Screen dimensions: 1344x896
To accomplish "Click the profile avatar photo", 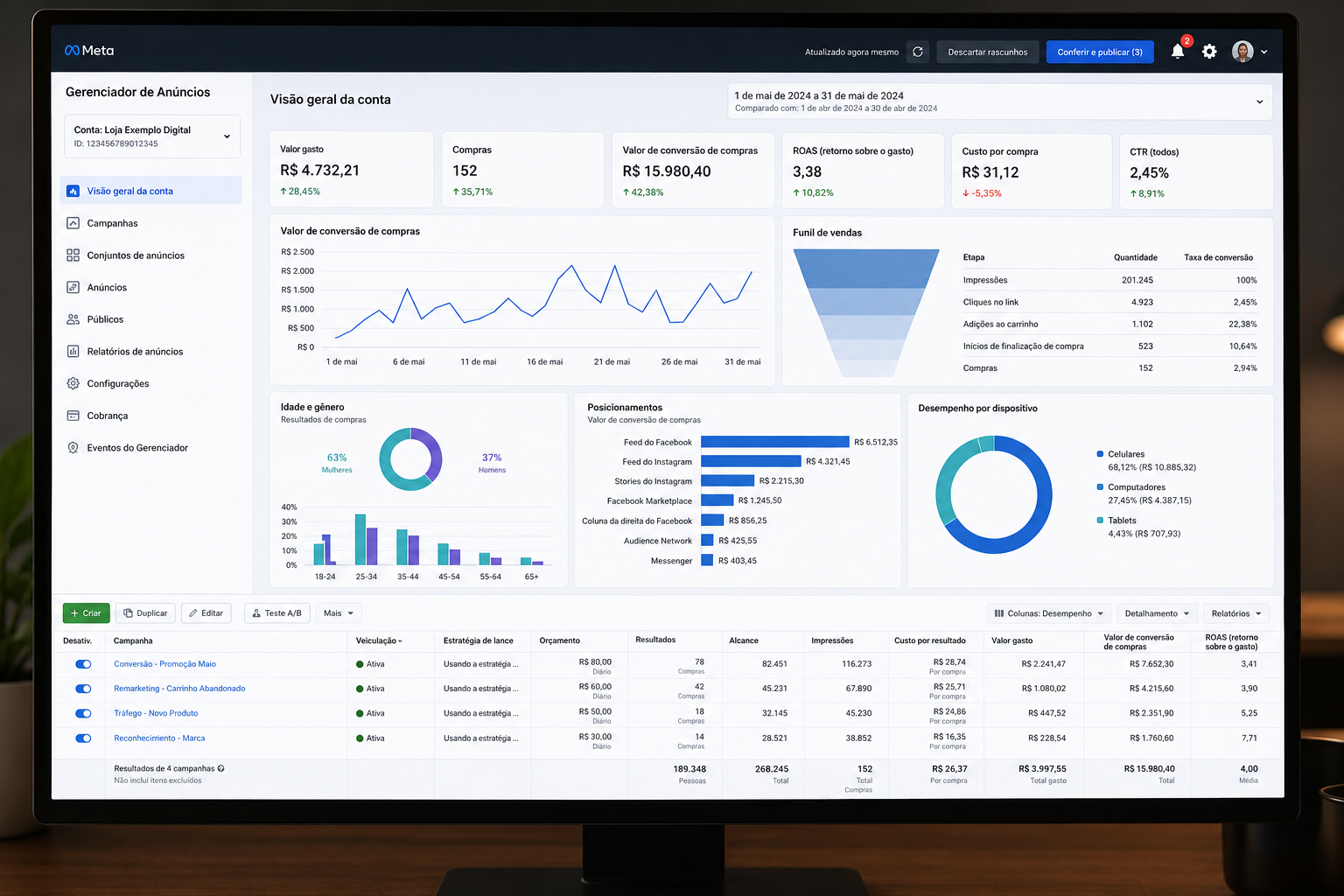I will pyautogui.click(x=1242, y=52).
